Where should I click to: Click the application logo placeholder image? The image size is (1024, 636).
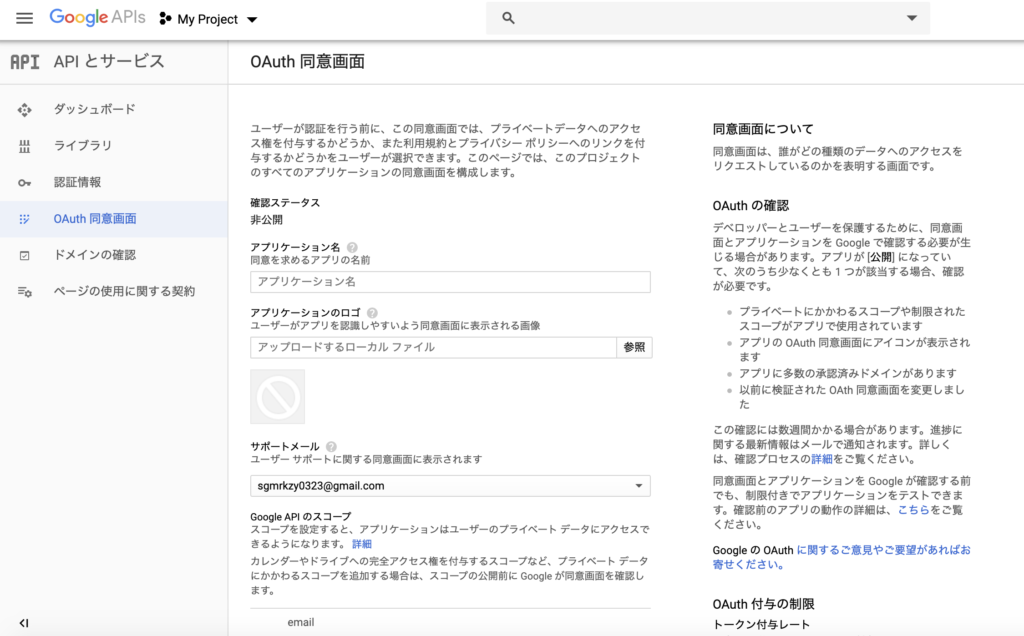pos(278,397)
